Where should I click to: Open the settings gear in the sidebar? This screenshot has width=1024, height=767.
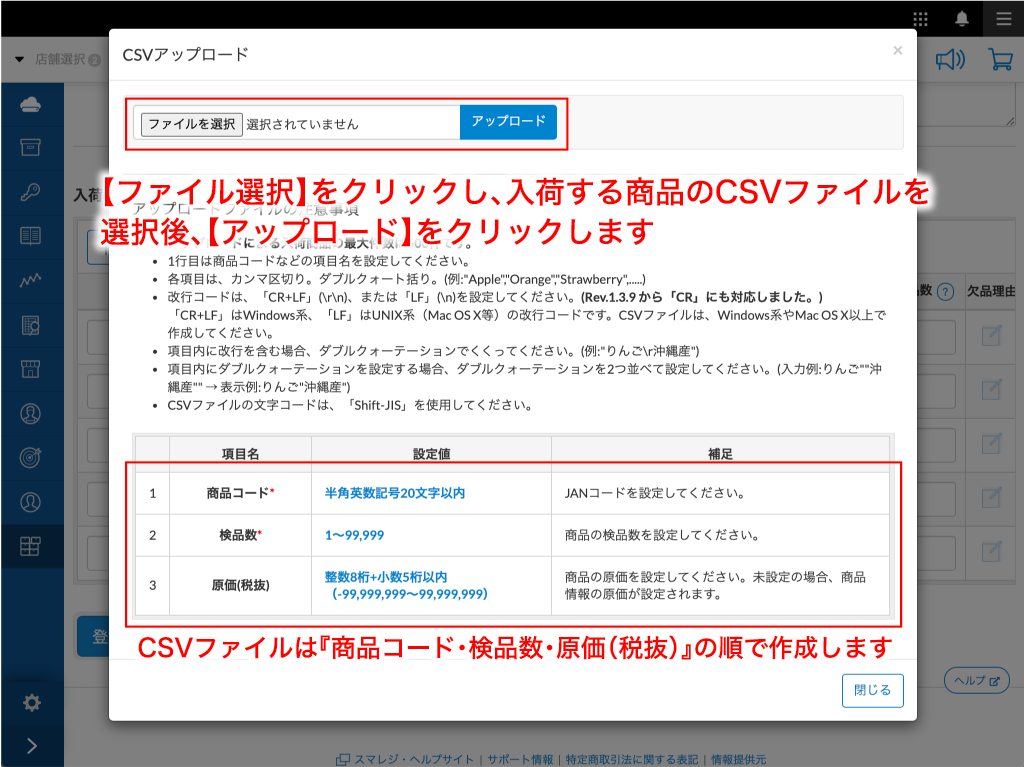click(x=31, y=703)
